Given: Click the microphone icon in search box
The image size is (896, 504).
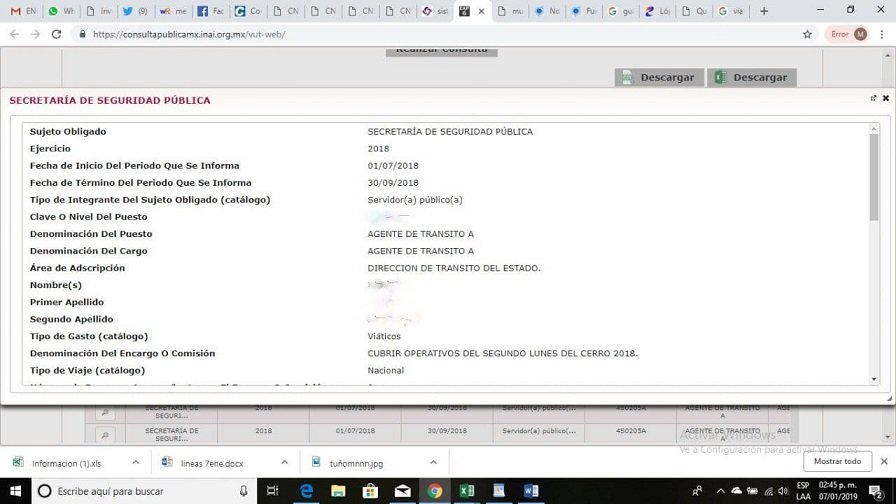Looking at the screenshot, I should tap(243, 491).
